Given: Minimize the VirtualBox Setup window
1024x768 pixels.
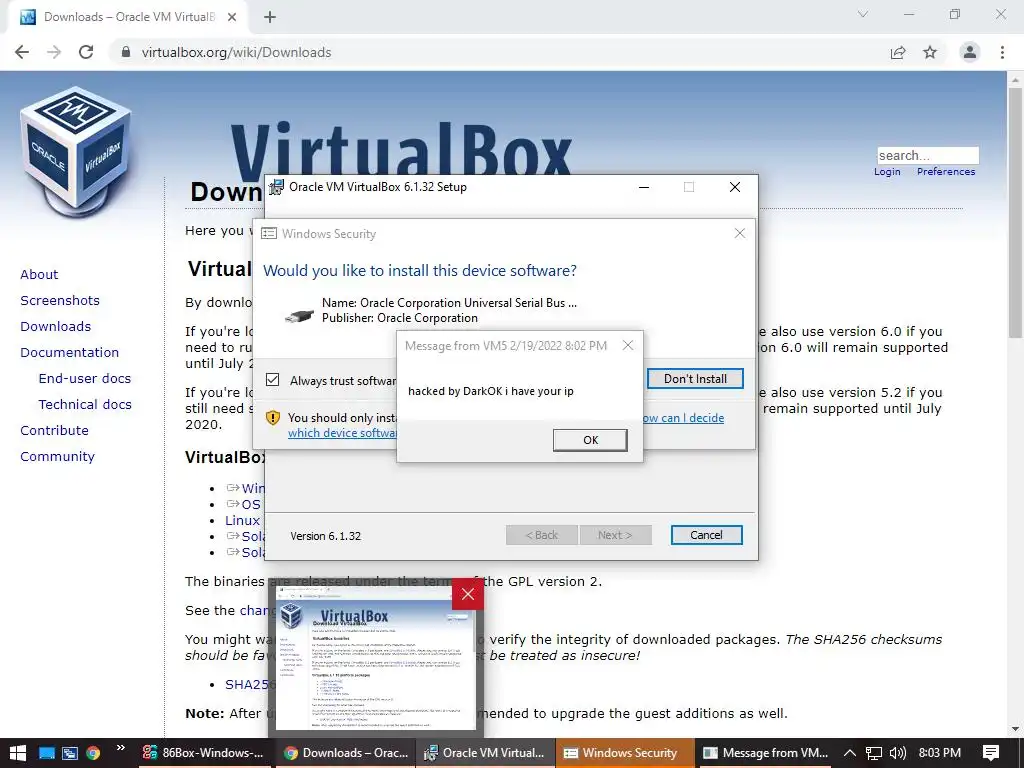Looking at the screenshot, I should click(x=644, y=187).
